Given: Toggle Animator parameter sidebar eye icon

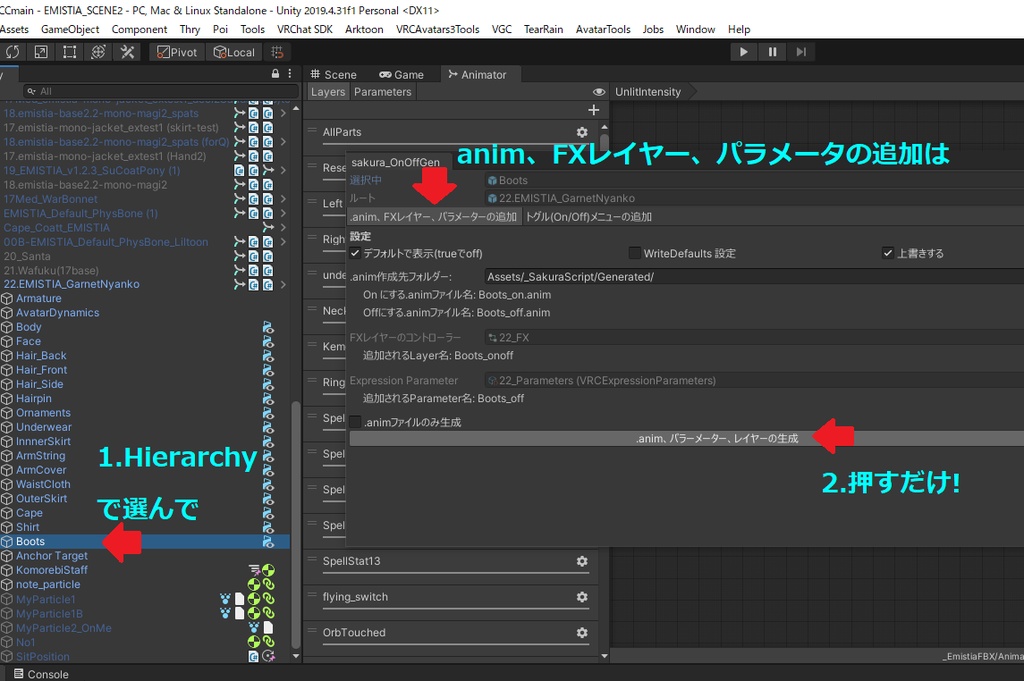Looking at the screenshot, I should click(x=598, y=92).
